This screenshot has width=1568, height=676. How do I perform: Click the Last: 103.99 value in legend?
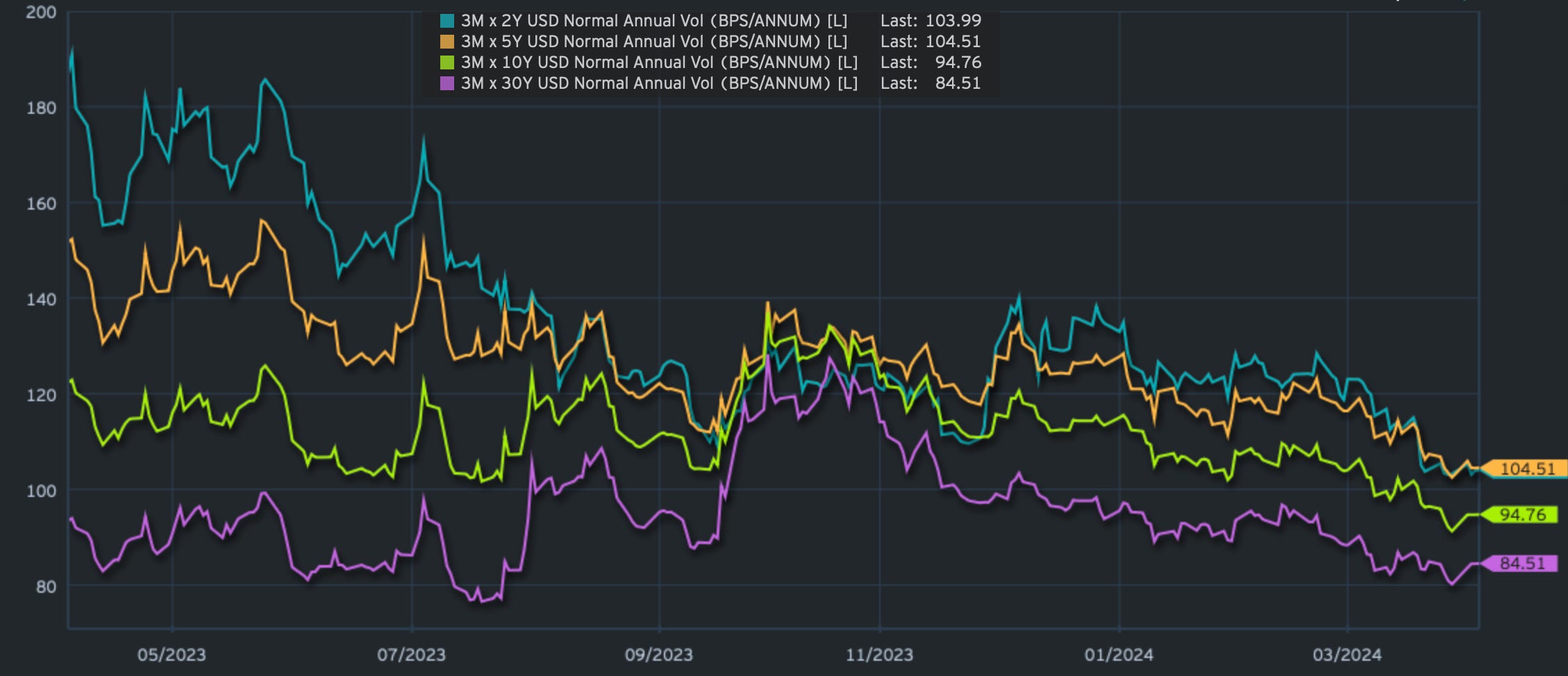[x=931, y=21]
